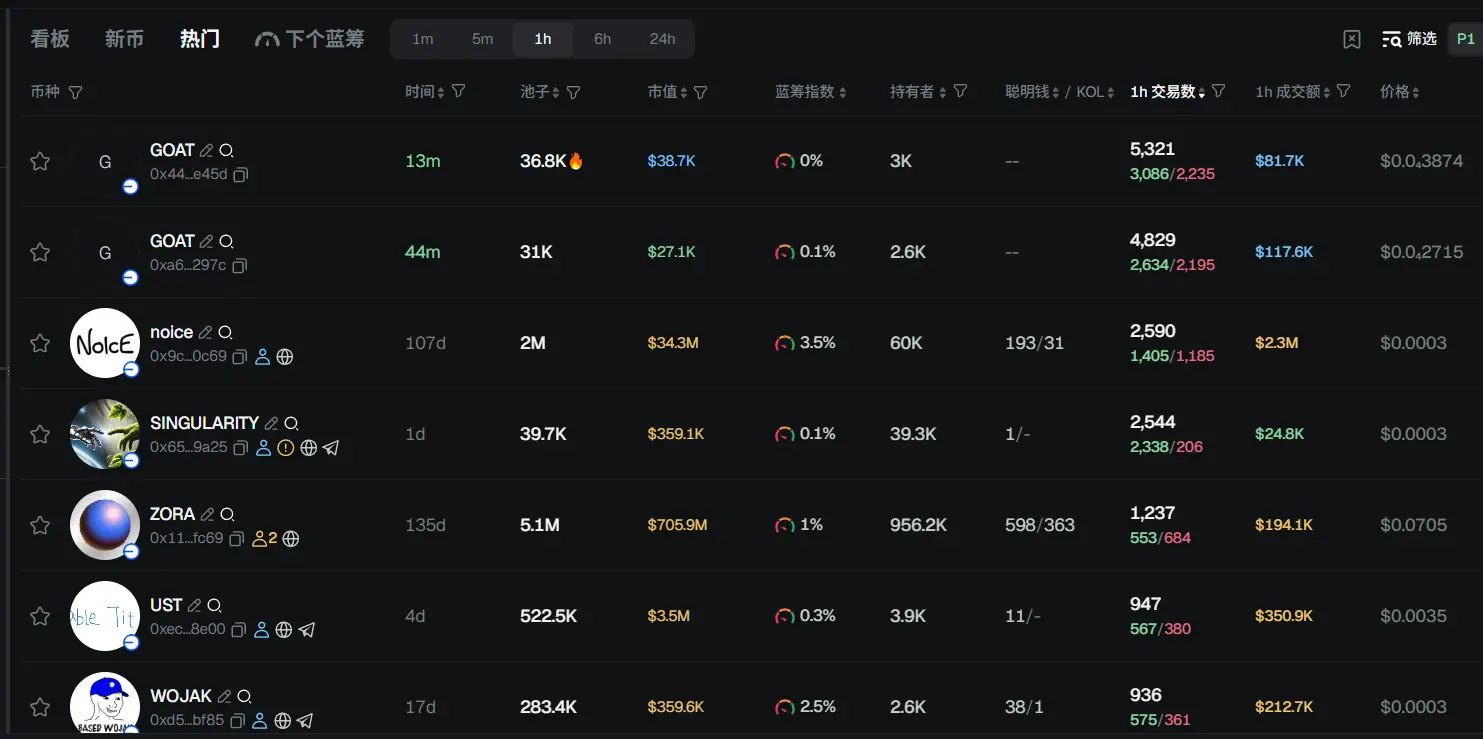Open UST Telegram icon
The width and height of the screenshot is (1483, 739).
[x=307, y=630]
